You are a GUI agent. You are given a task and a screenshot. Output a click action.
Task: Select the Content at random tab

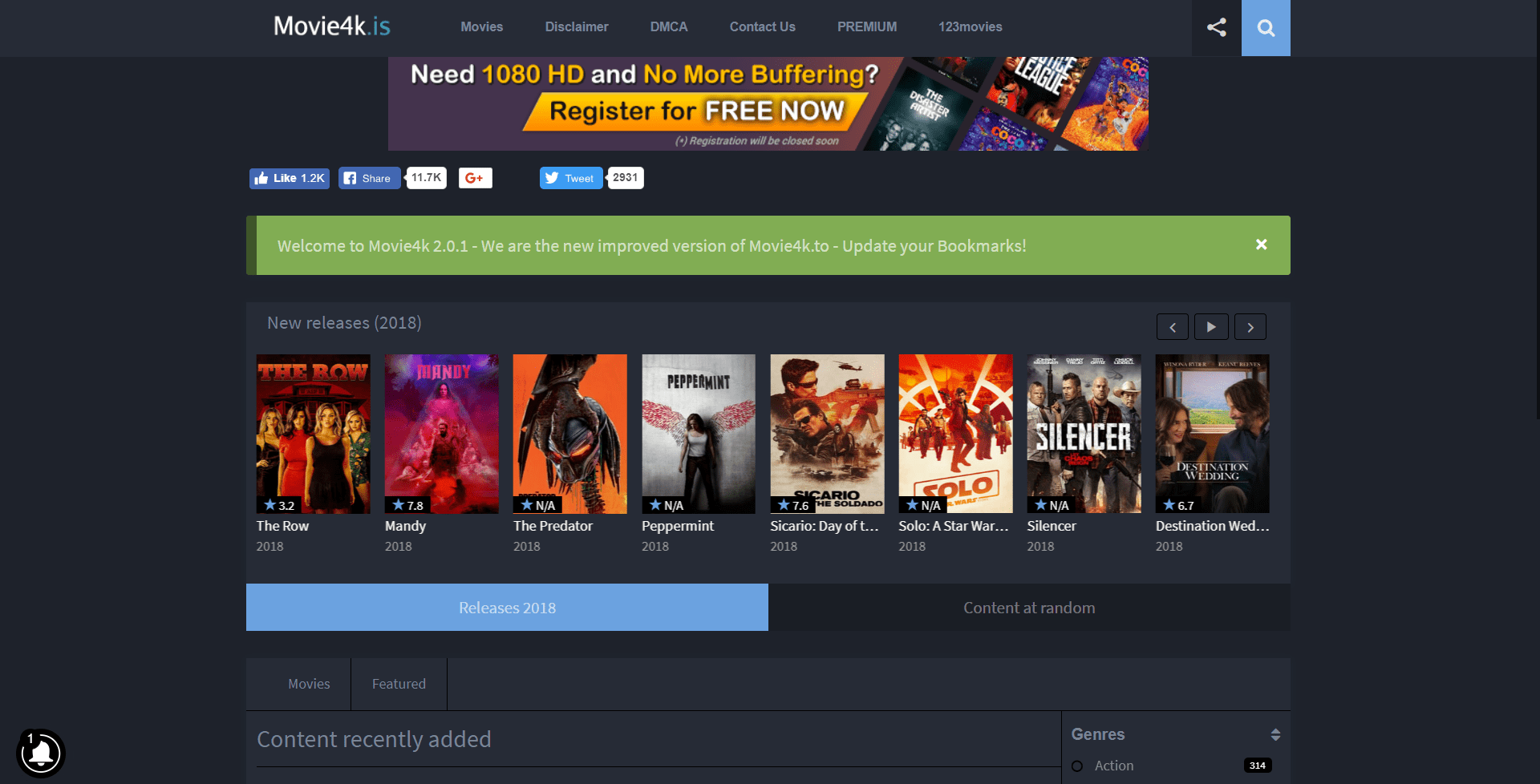(1029, 608)
